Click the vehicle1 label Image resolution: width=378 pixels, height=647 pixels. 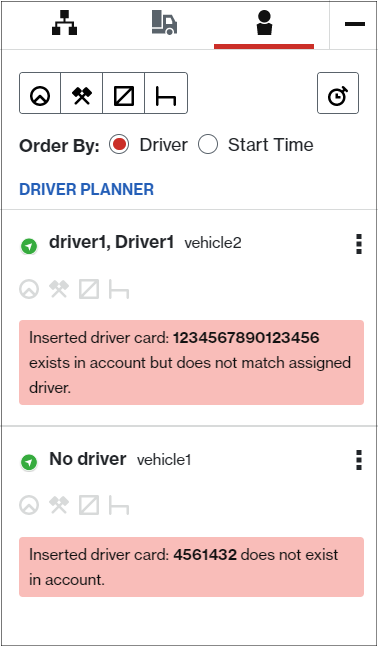point(164,460)
